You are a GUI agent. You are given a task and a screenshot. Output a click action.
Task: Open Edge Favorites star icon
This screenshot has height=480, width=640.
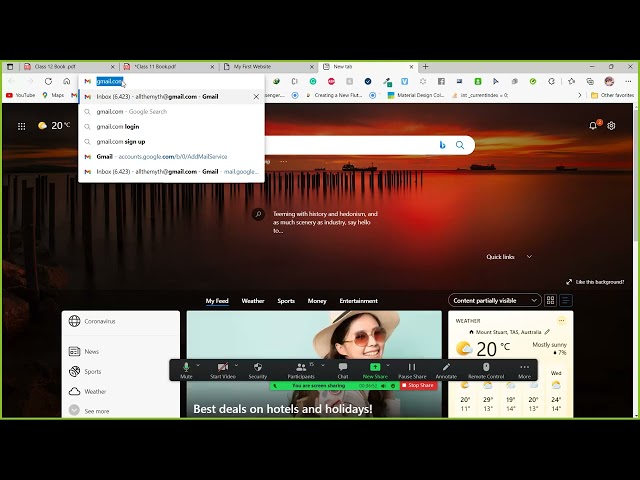(x=571, y=81)
